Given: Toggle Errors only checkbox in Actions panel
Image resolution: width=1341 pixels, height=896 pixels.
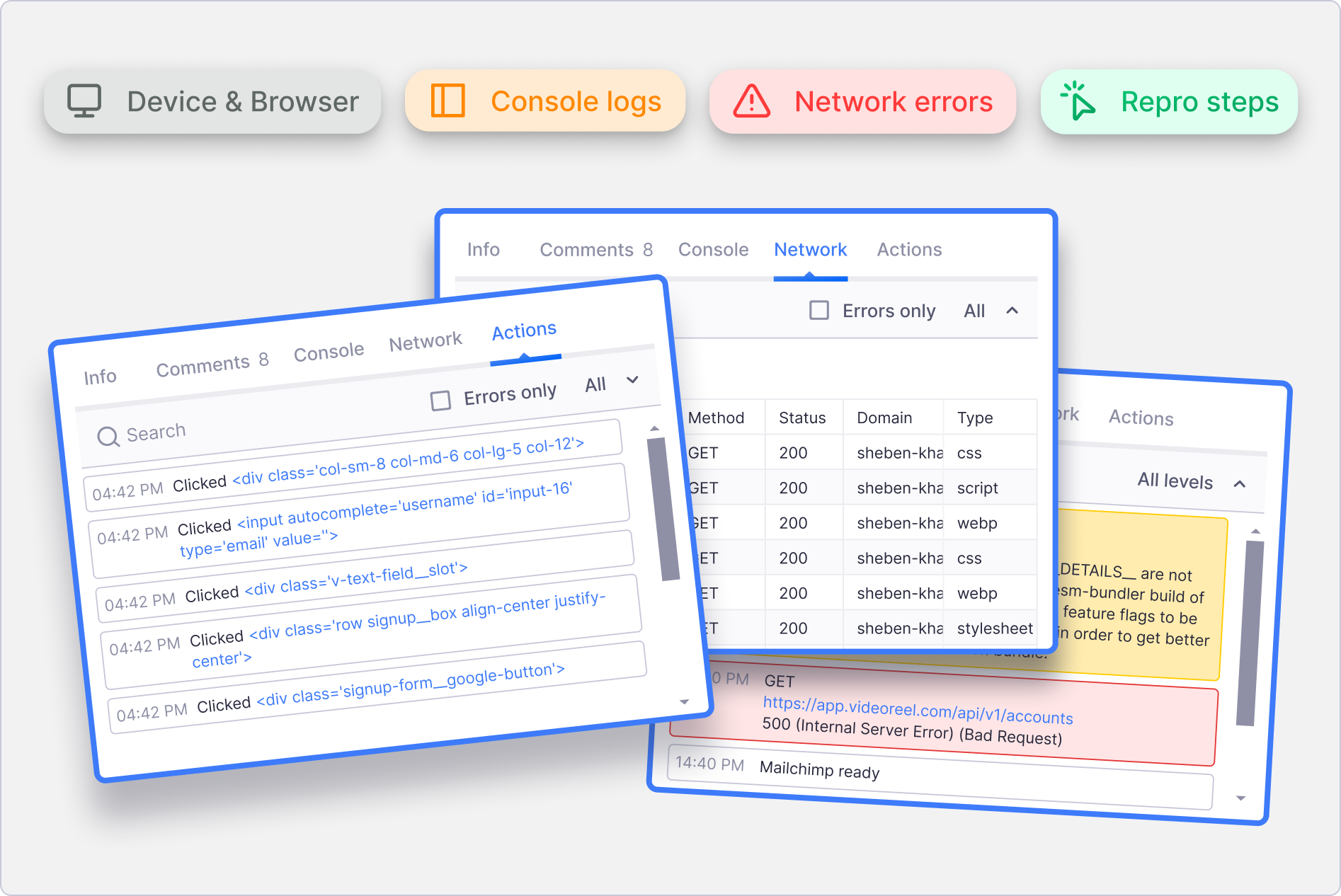Looking at the screenshot, I should click(440, 401).
